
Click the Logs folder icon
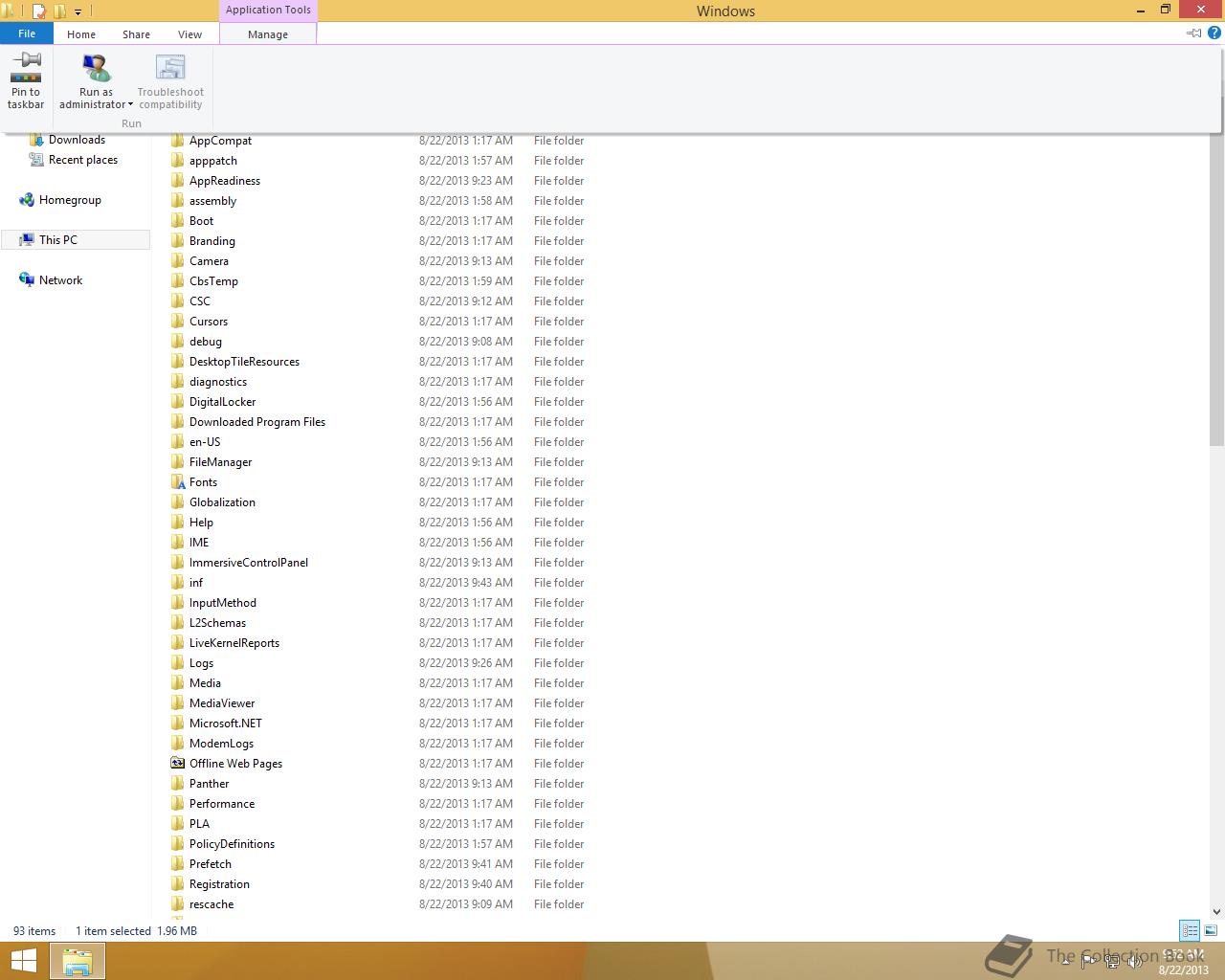click(178, 662)
